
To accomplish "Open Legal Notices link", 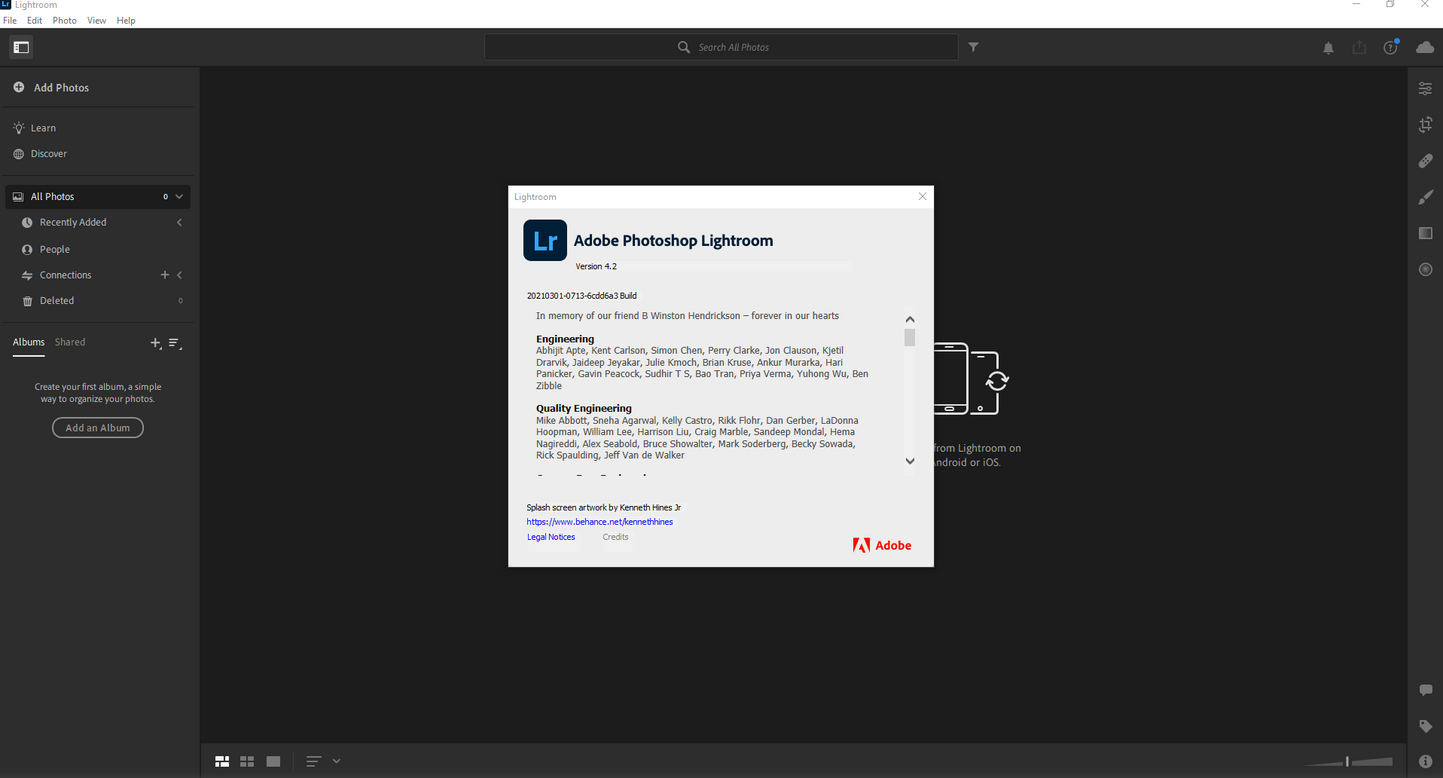I will tap(551, 537).
